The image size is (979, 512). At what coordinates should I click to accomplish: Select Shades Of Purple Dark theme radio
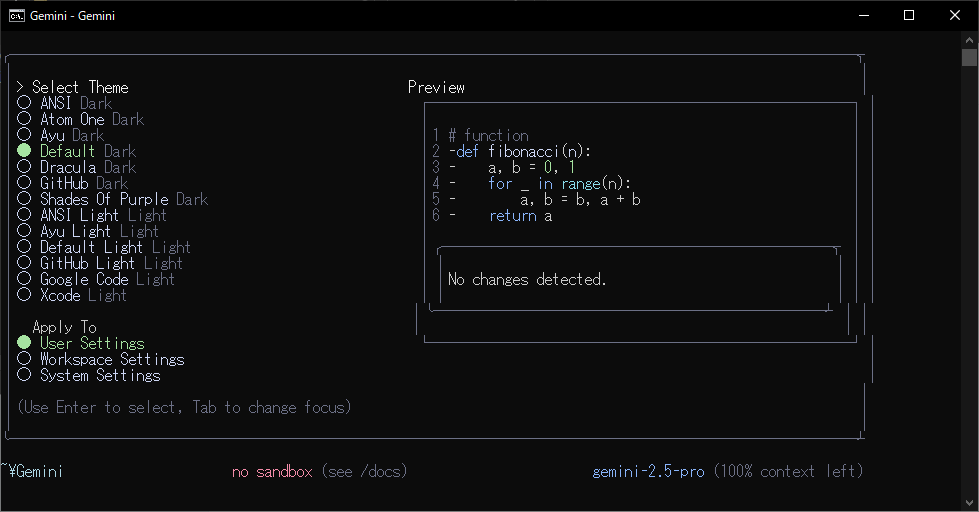[24, 199]
